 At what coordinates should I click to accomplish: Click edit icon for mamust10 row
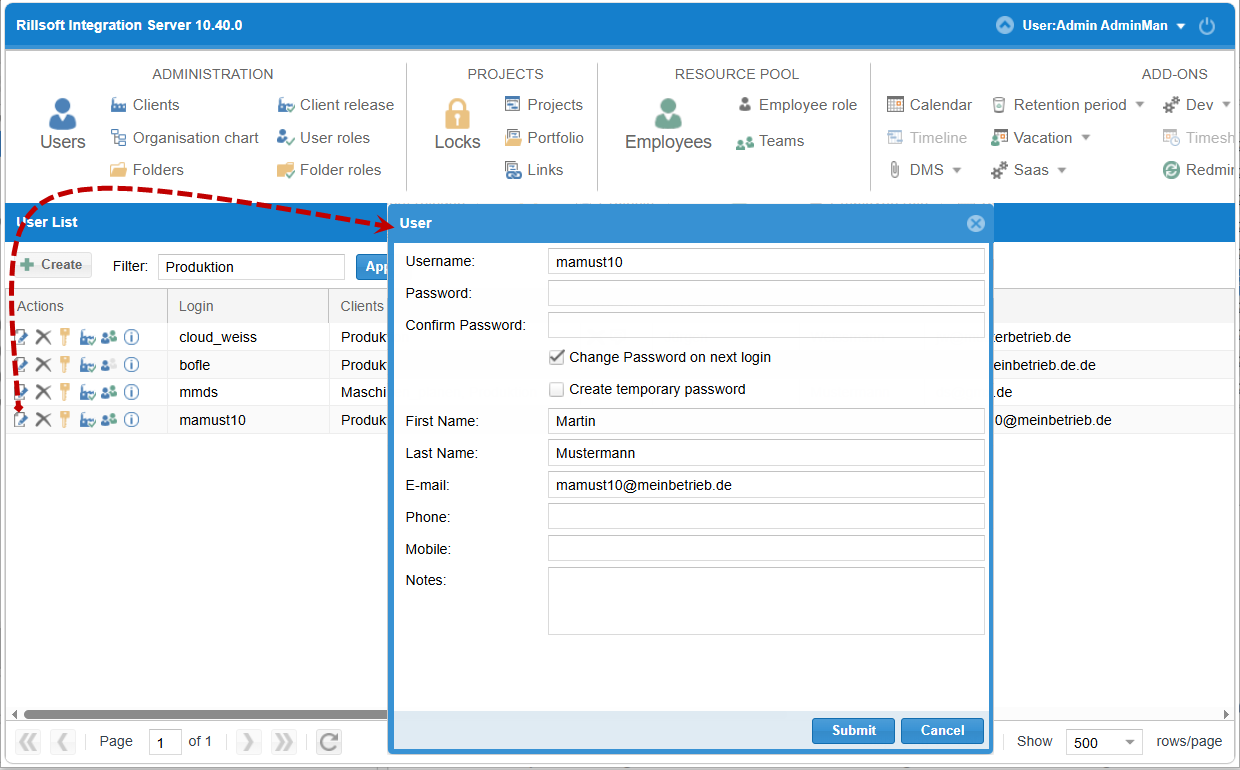[x=21, y=420]
